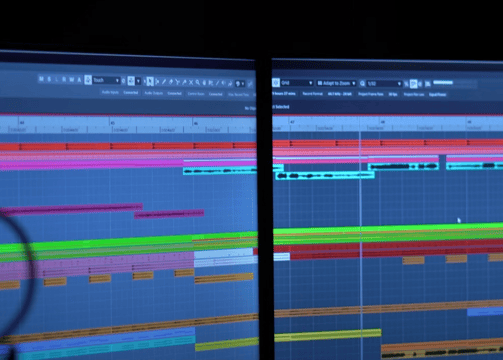Expand the Adapt to Zoom dropdown

click(336, 83)
